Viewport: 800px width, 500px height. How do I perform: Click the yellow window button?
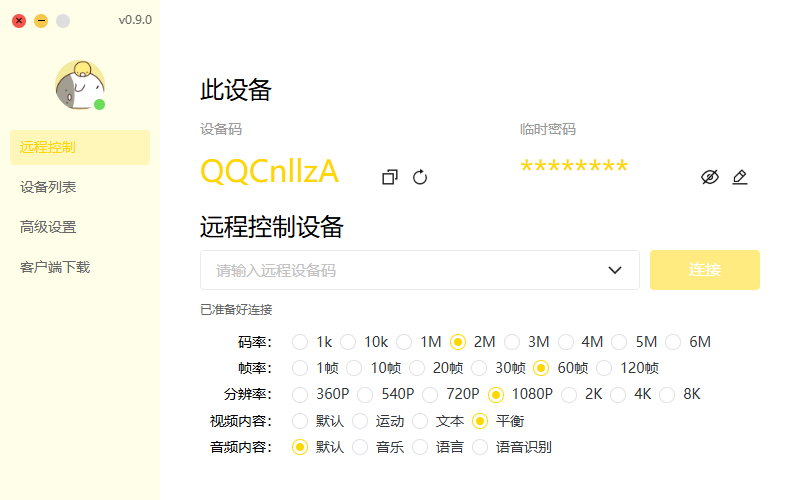(x=41, y=21)
